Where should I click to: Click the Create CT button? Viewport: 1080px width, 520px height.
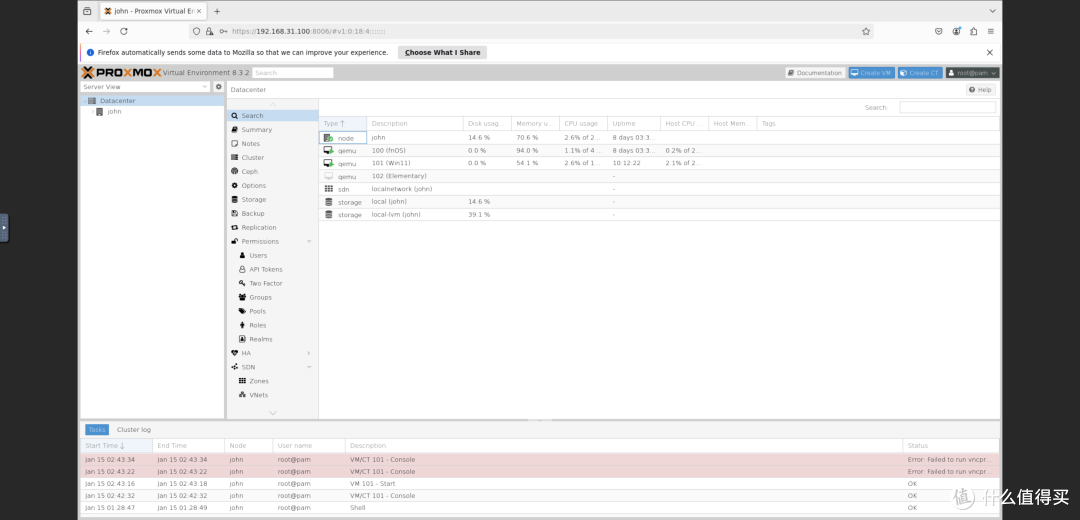coord(920,72)
